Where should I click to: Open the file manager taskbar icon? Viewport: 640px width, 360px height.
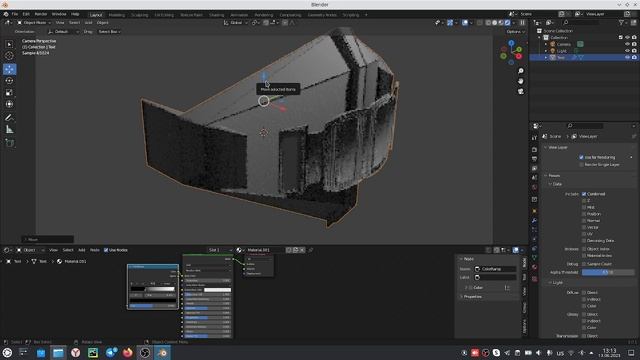(58, 353)
